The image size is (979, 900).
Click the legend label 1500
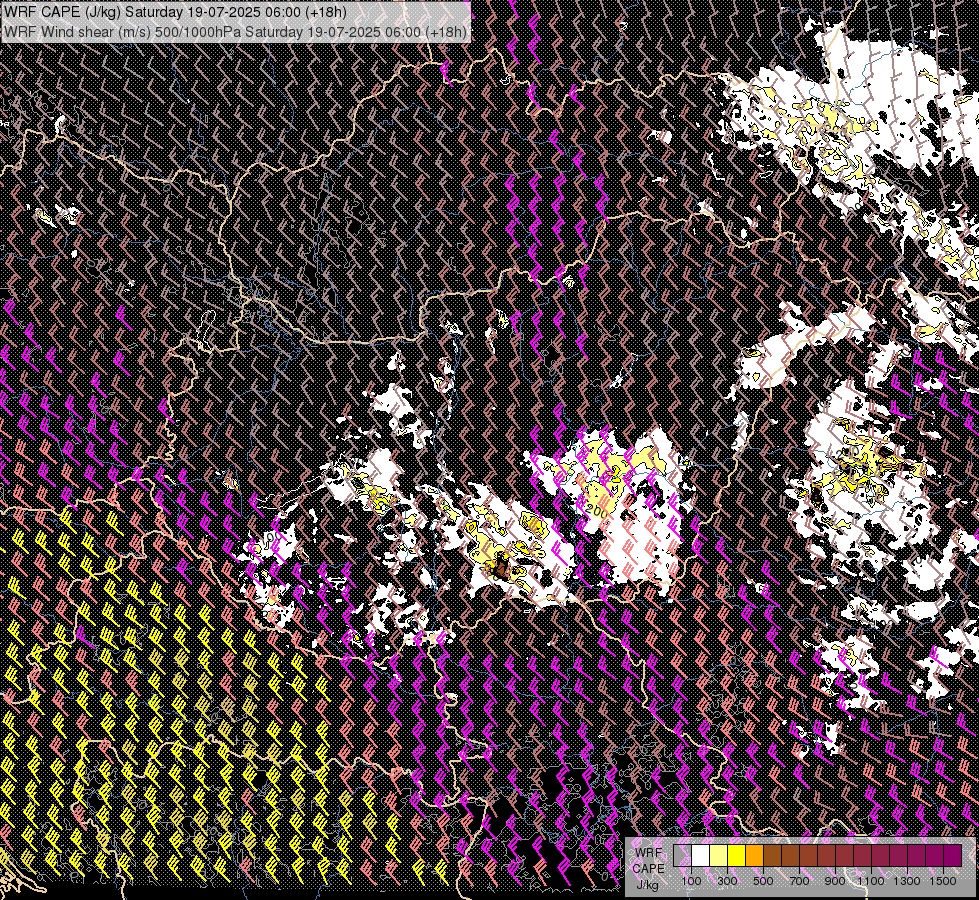click(943, 881)
